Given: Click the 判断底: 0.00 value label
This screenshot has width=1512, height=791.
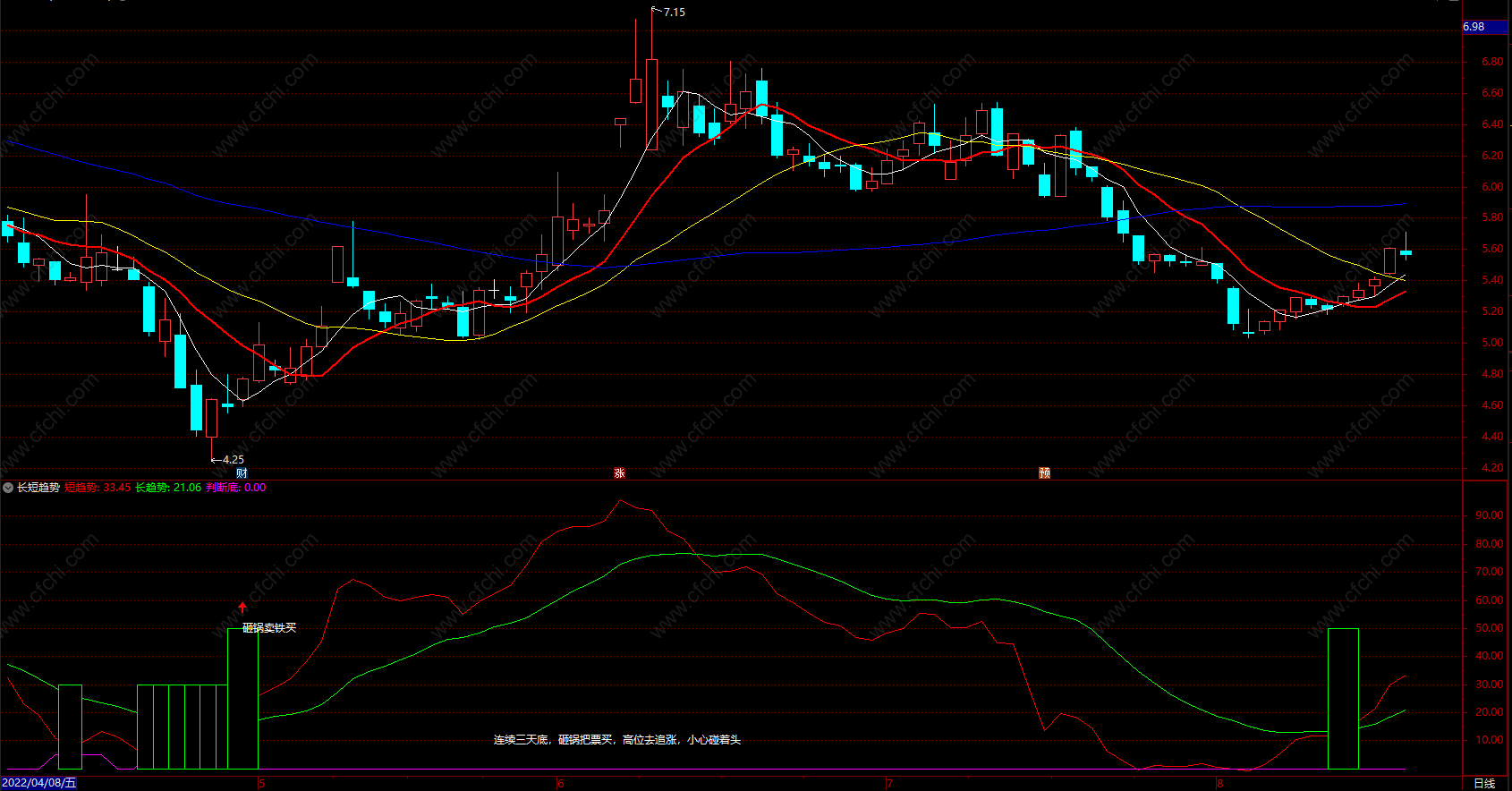Looking at the screenshot, I should coord(236,488).
